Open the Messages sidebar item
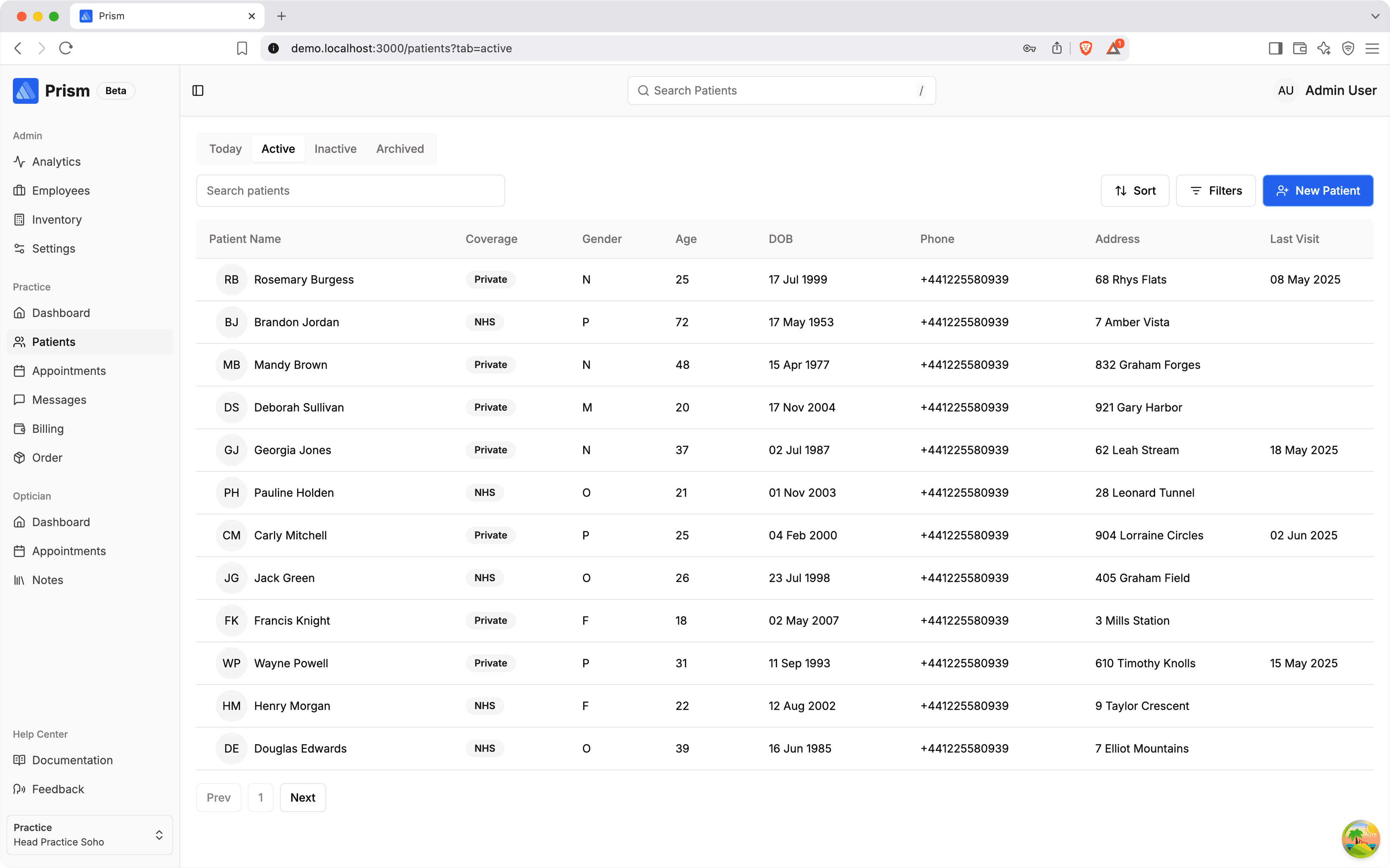 [59, 399]
